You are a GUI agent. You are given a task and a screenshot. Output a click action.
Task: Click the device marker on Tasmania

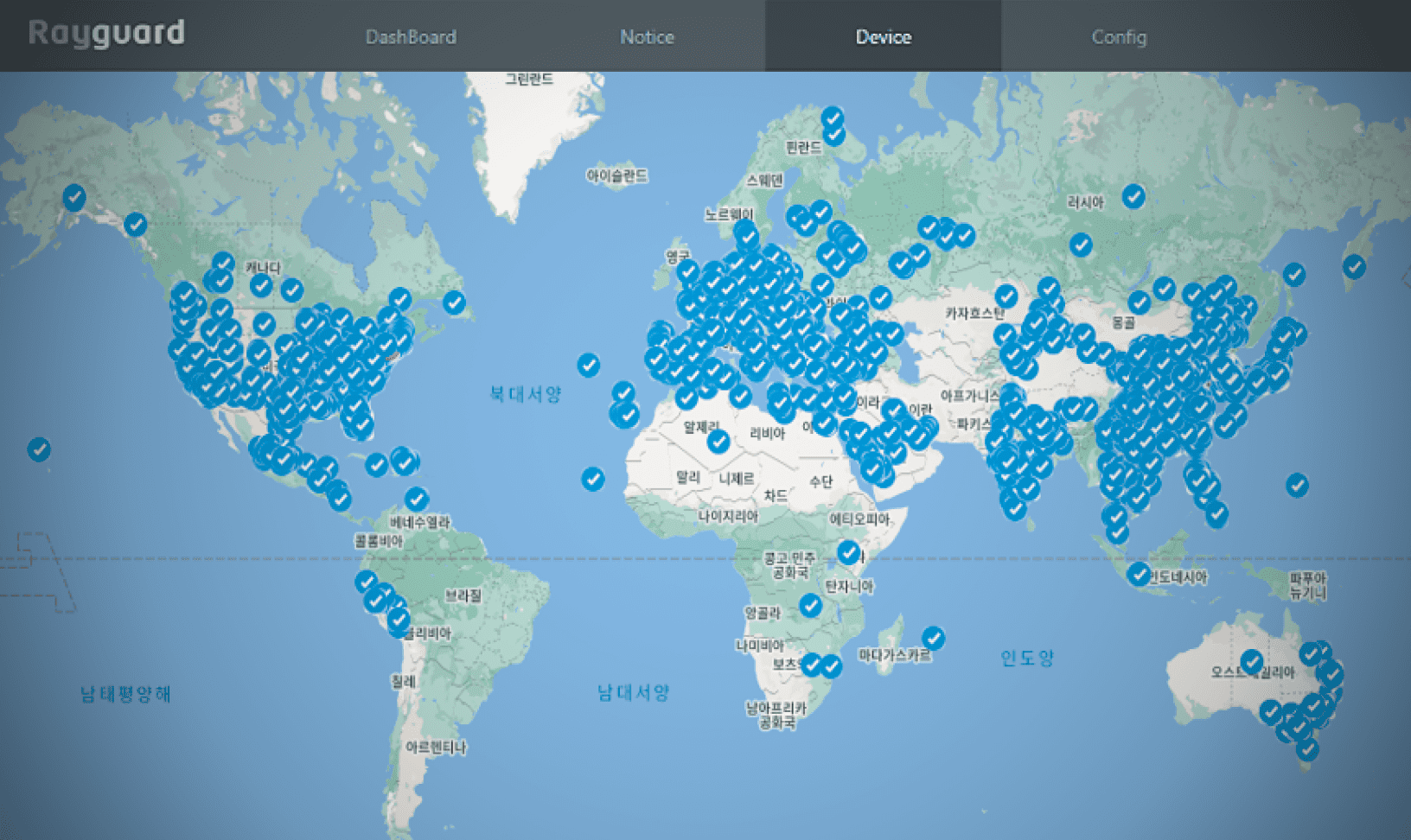click(1307, 748)
